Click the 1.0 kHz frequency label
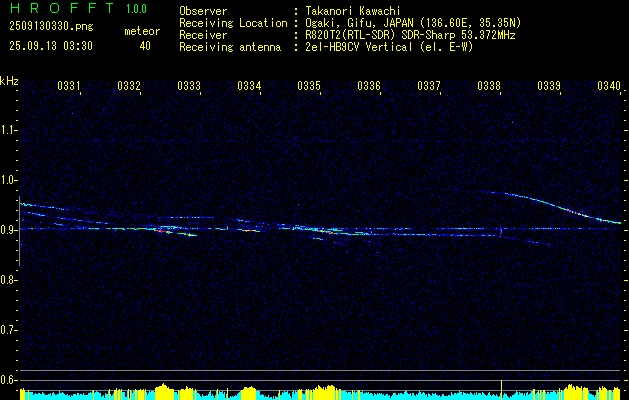Screen dimensions: 629x400 coord(8,180)
